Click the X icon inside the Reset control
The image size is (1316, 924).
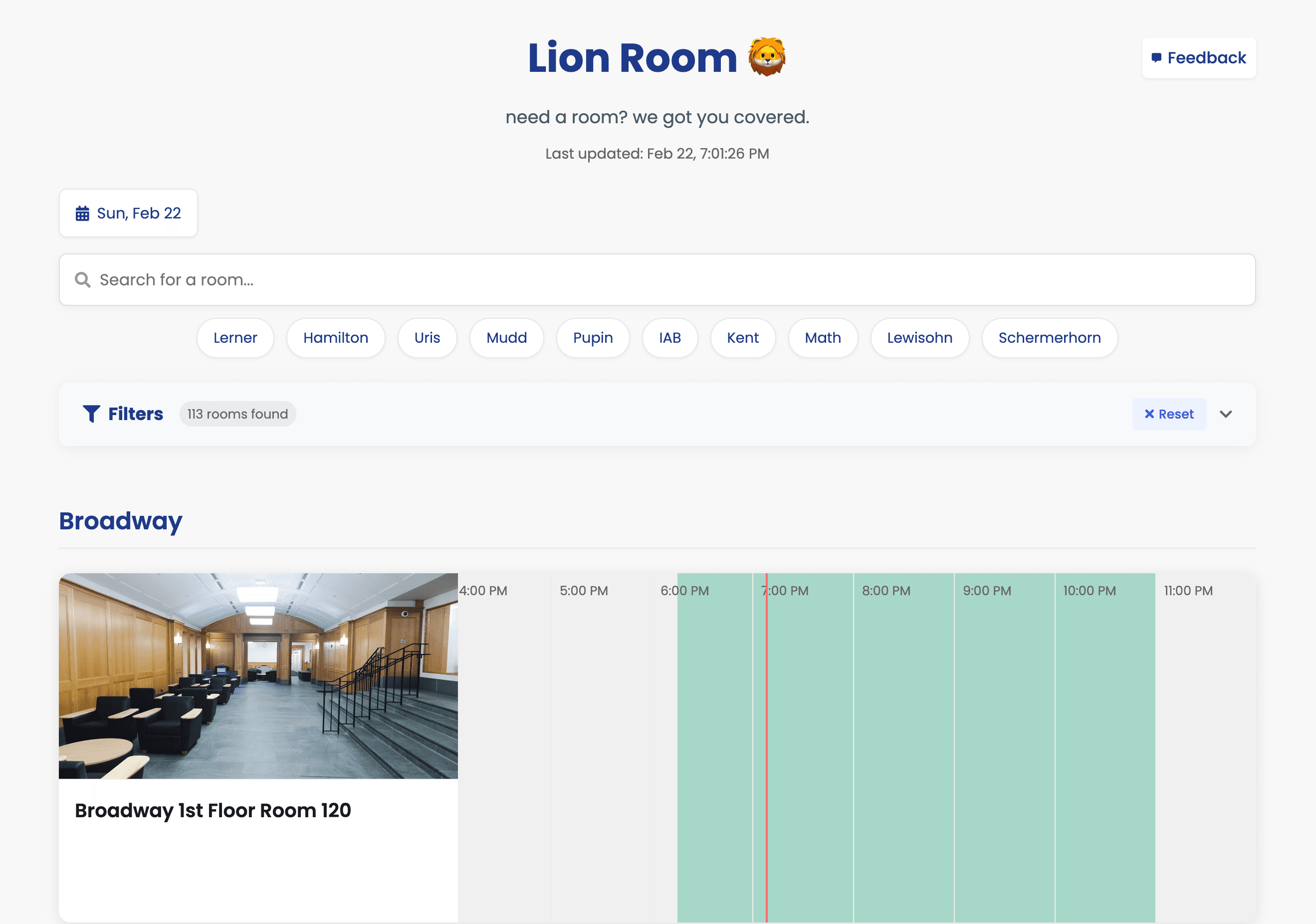click(1150, 414)
